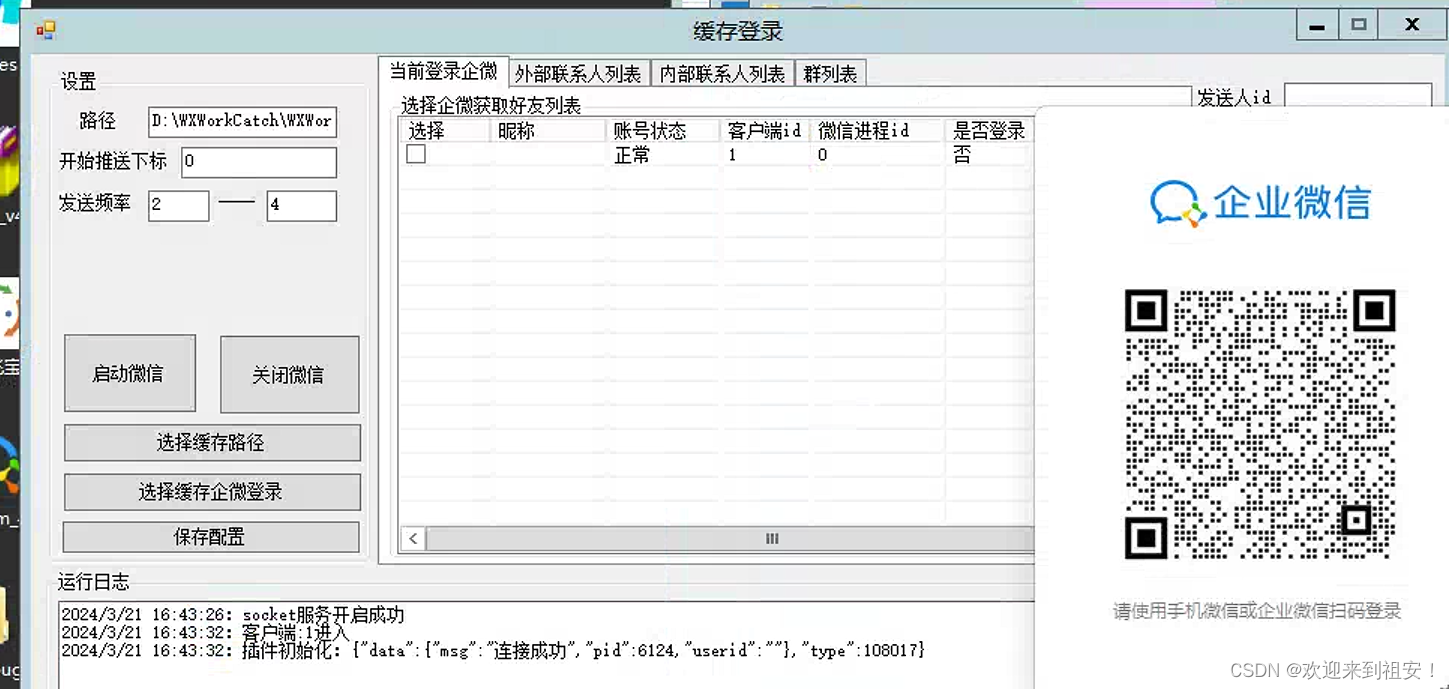Click the 启动微信 button
Viewport: 1449px width, 689px height.
(x=129, y=373)
